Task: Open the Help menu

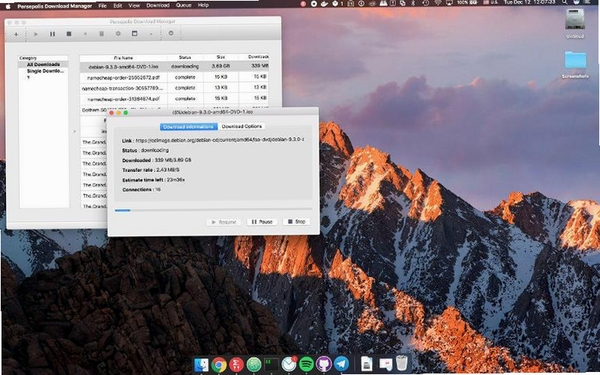Action: pos(203,5)
